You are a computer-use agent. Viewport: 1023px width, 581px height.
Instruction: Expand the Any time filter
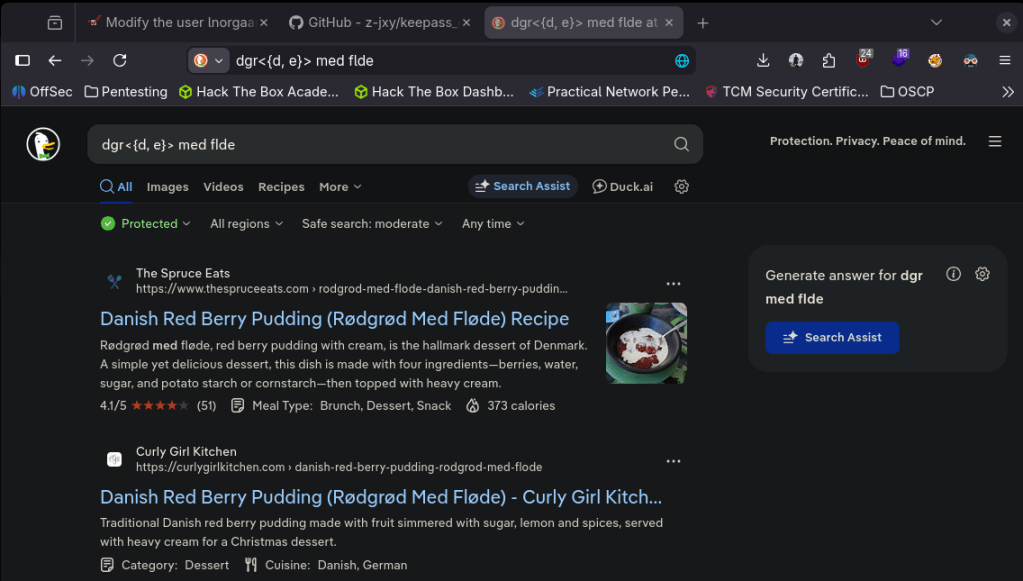(492, 224)
